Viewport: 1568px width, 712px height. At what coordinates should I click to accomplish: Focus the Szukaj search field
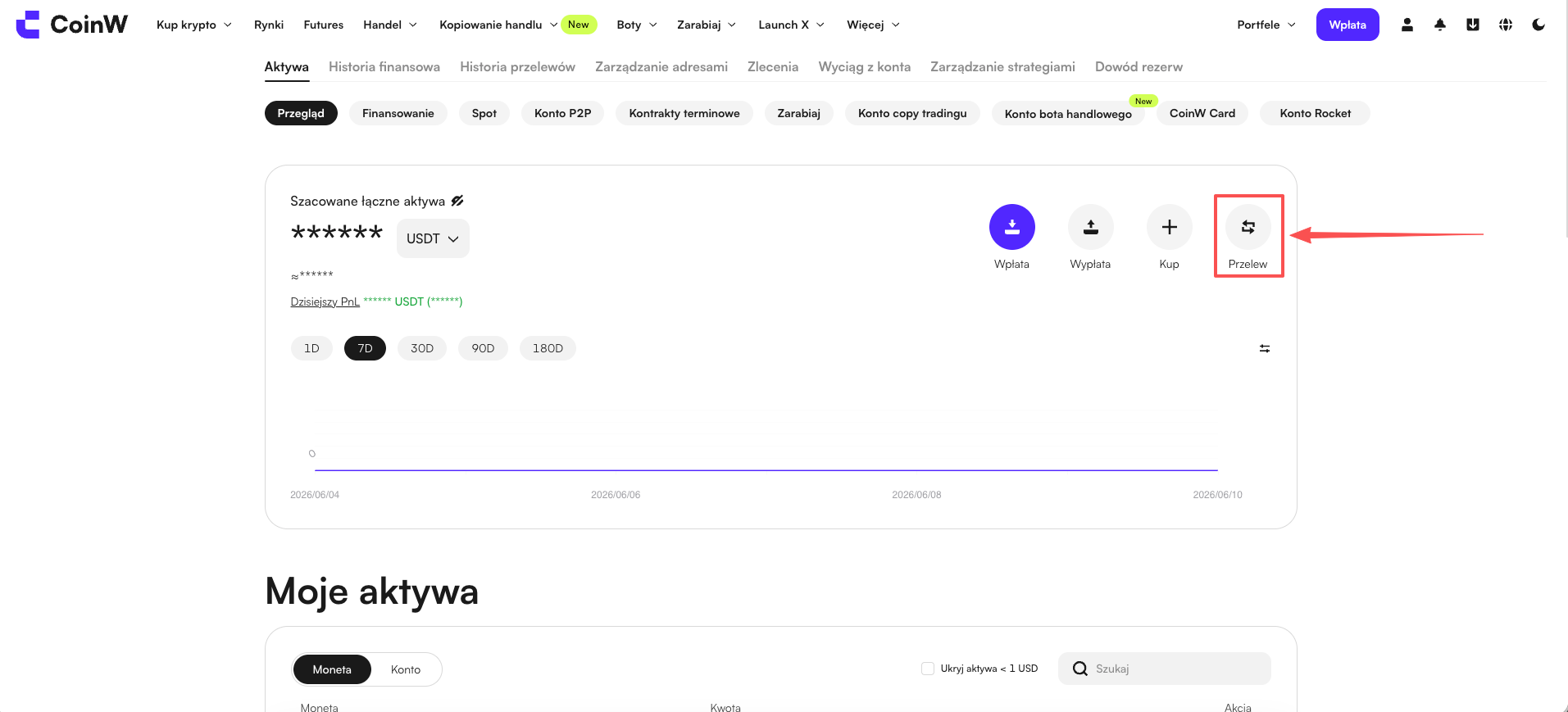click(1165, 669)
